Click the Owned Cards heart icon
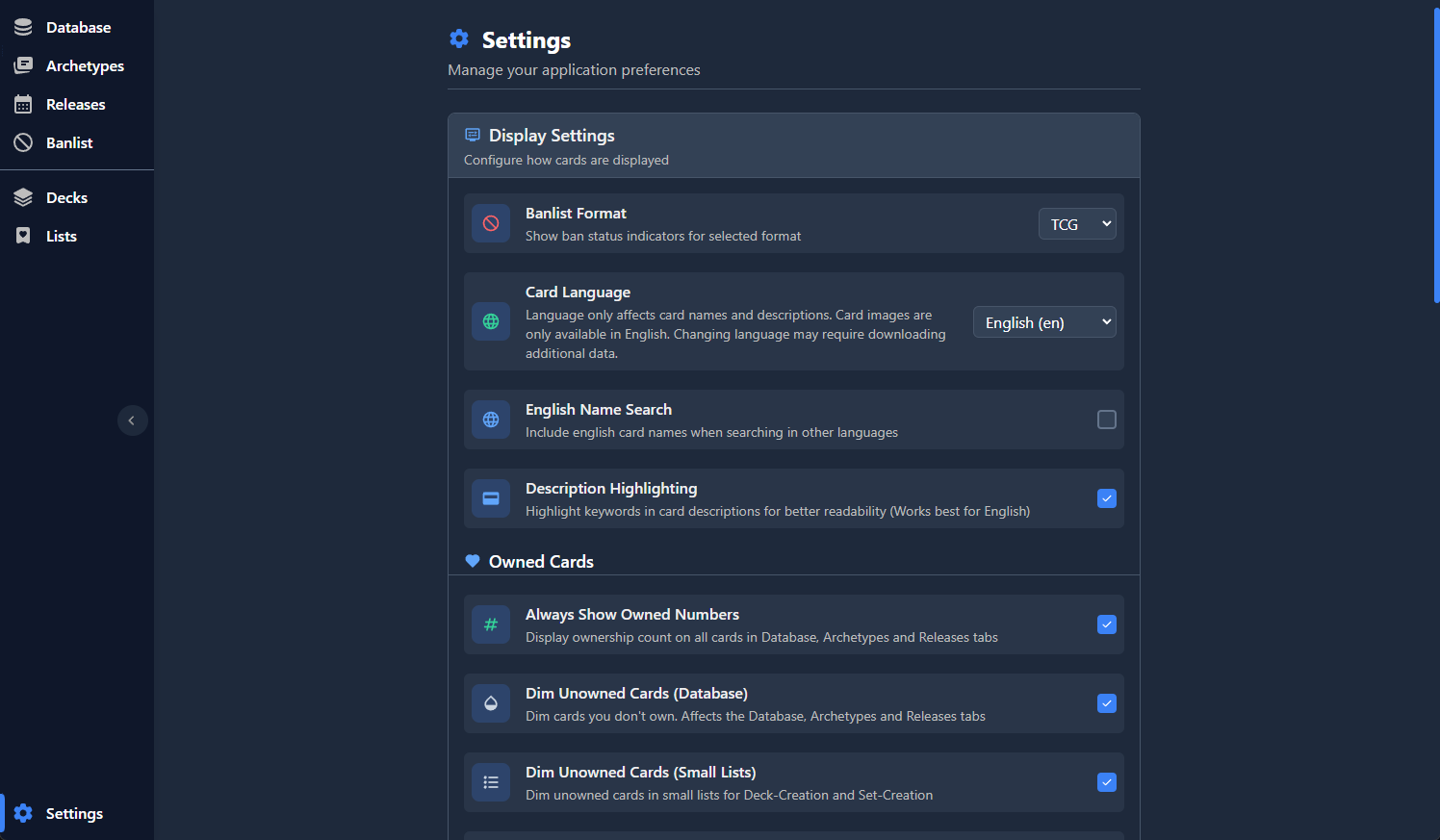 tap(473, 561)
